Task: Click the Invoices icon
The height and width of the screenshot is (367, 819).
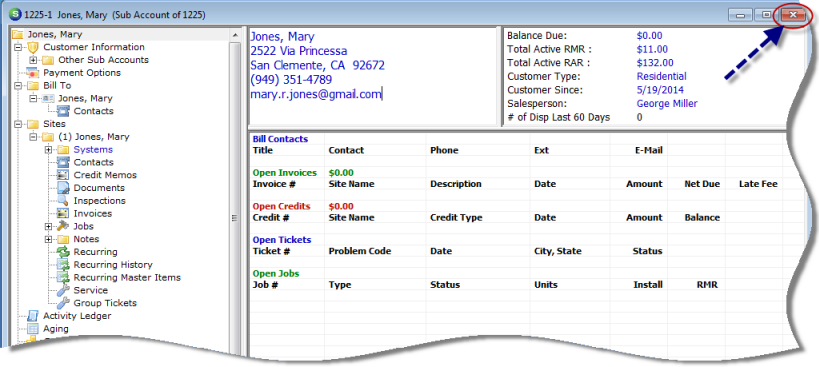Action: 63,214
